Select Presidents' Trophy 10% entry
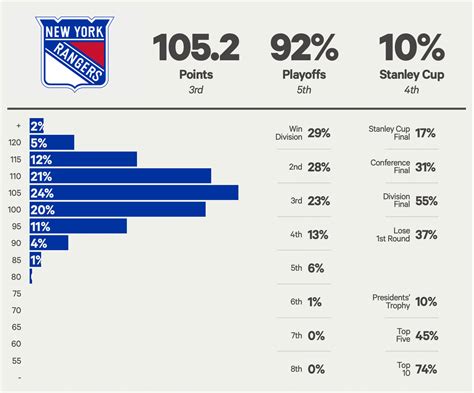The width and height of the screenshot is (474, 393). [x=405, y=302]
